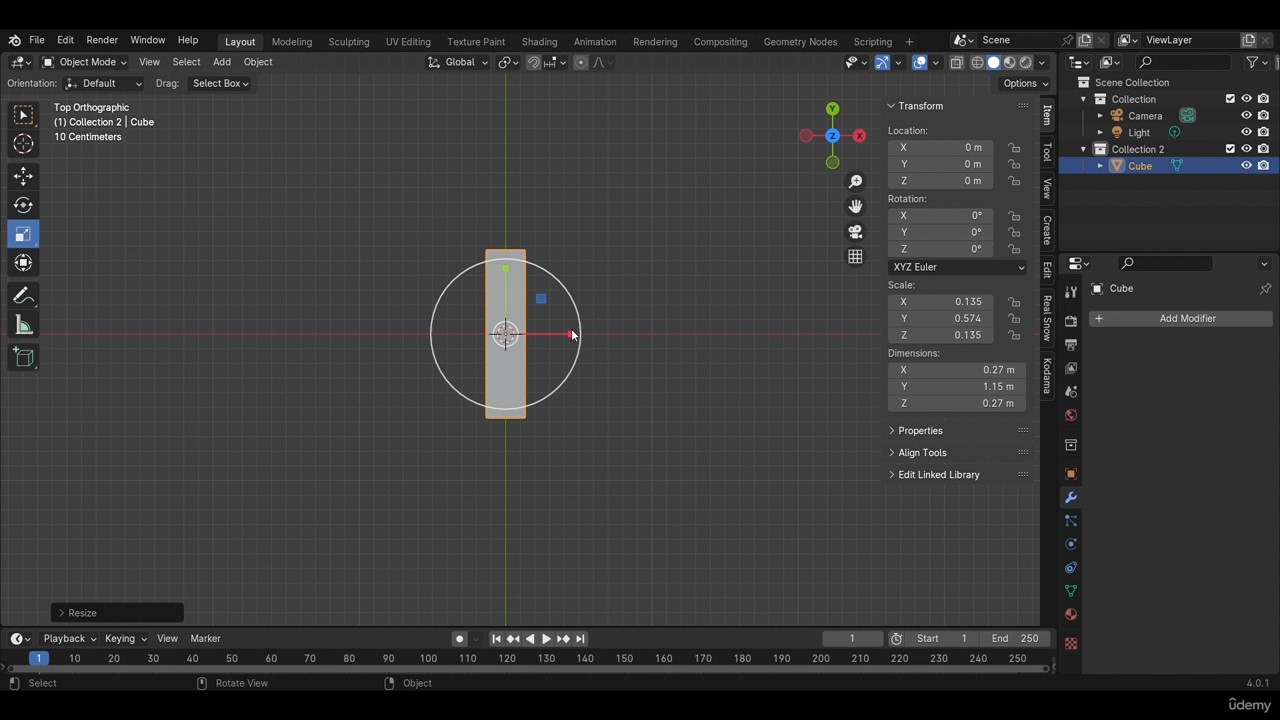Pin the Cube properties panel
The width and height of the screenshot is (1280, 720).
[1265, 289]
